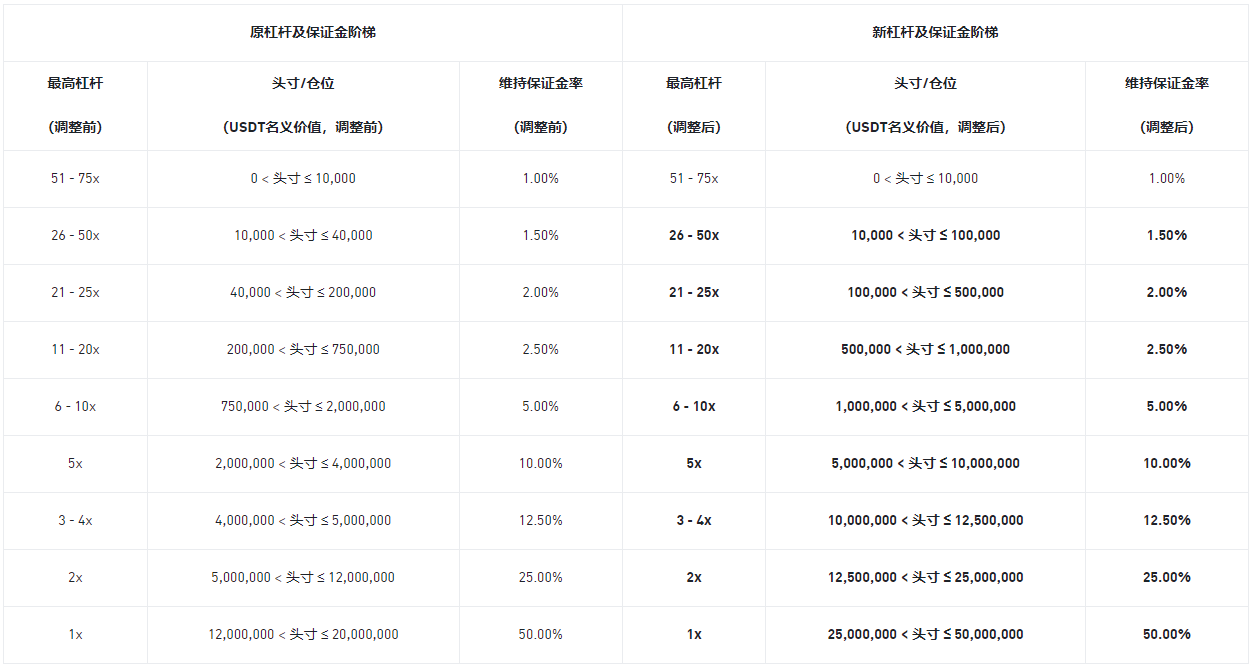
Task: Select the 10,000 < 头寸 ≤ 100,000 cell
Action: click(925, 235)
